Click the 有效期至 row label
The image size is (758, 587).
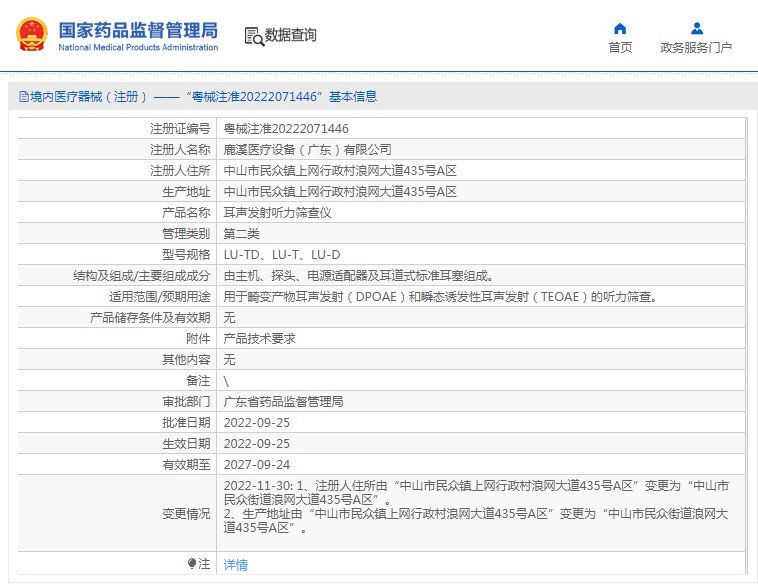[186, 465]
